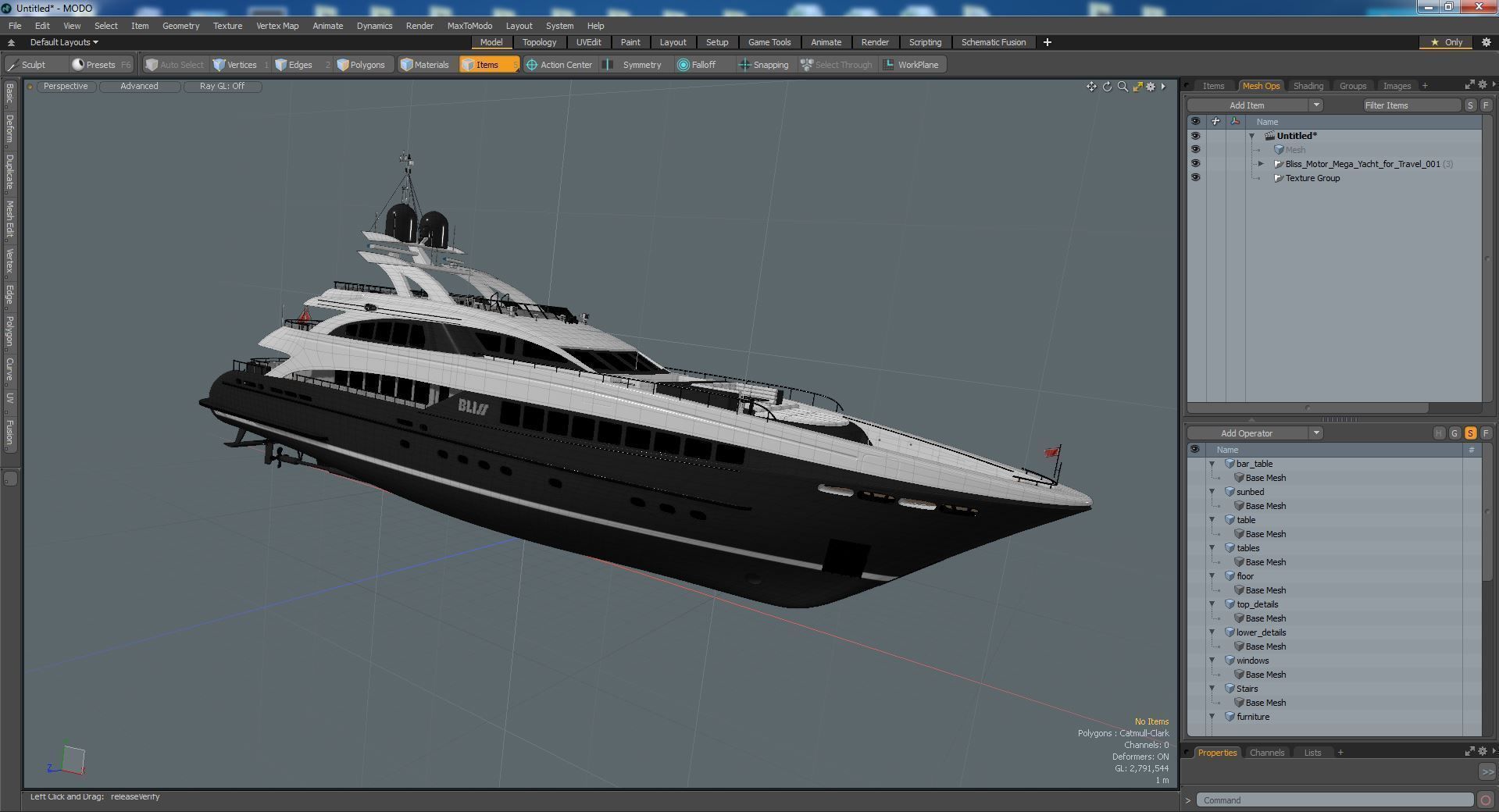
Task: Click the double-arrow expand properties button
Action: click(x=1487, y=771)
